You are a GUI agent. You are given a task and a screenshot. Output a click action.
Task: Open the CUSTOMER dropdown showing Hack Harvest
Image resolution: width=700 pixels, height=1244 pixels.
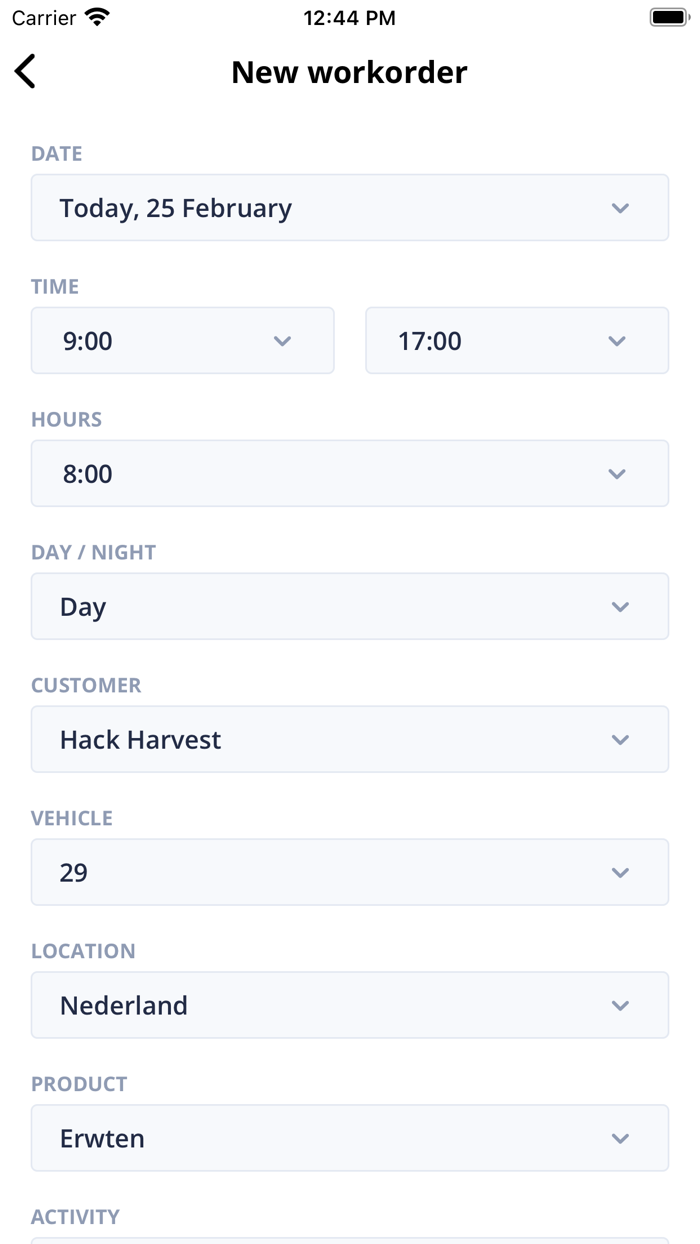tap(350, 739)
